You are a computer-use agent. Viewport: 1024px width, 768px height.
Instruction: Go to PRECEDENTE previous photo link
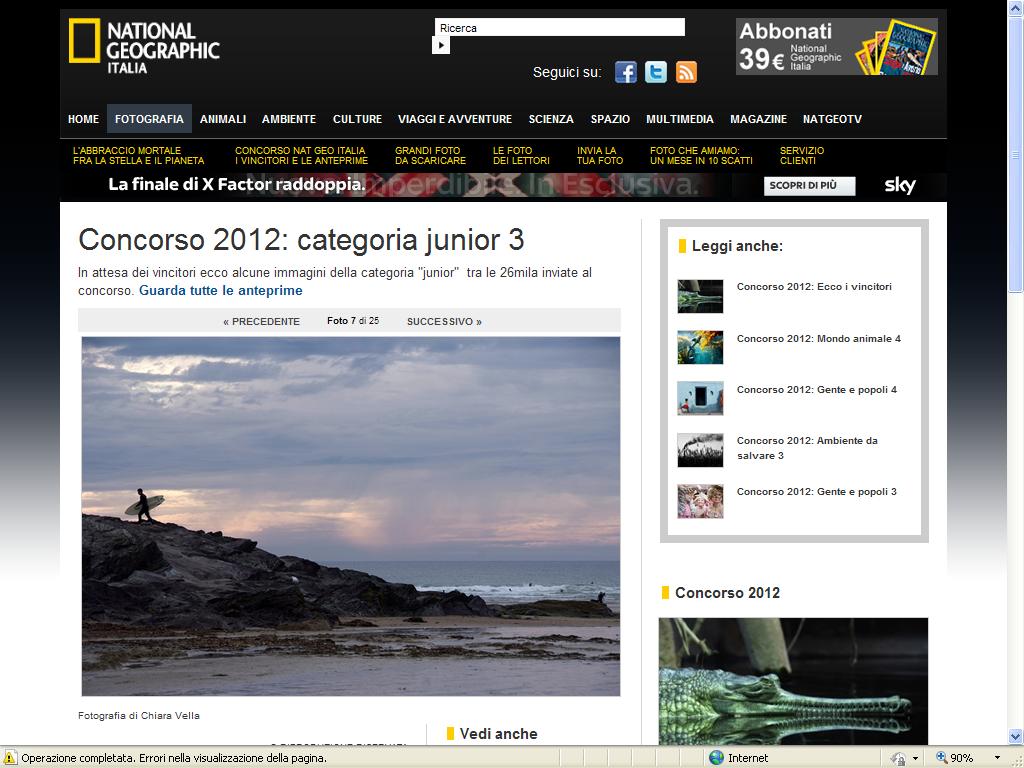(x=261, y=321)
